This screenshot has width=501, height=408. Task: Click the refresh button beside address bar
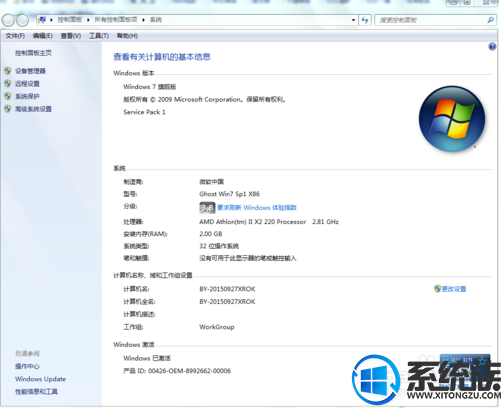[x=365, y=20]
